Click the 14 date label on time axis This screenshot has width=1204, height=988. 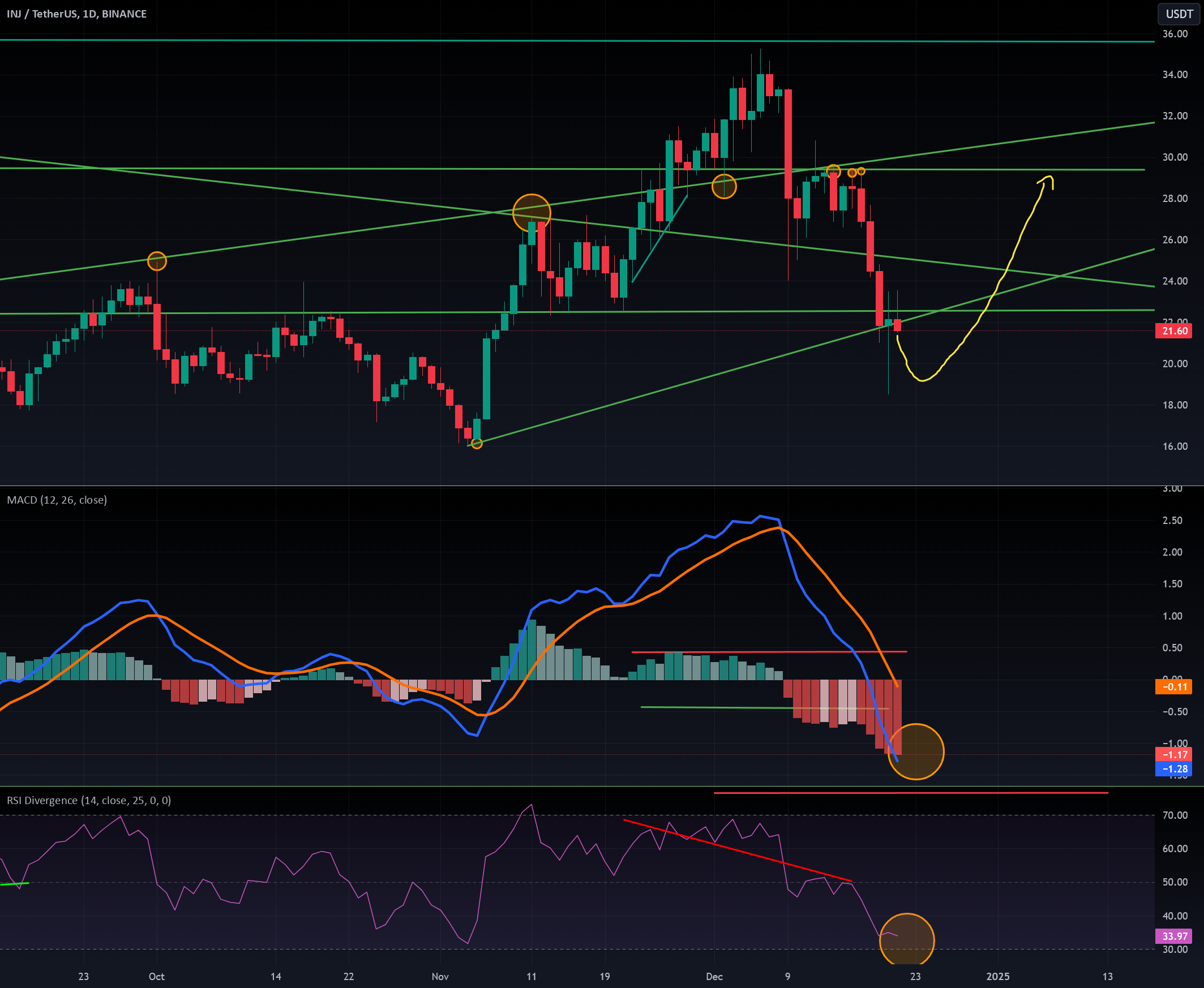point(276,977)
